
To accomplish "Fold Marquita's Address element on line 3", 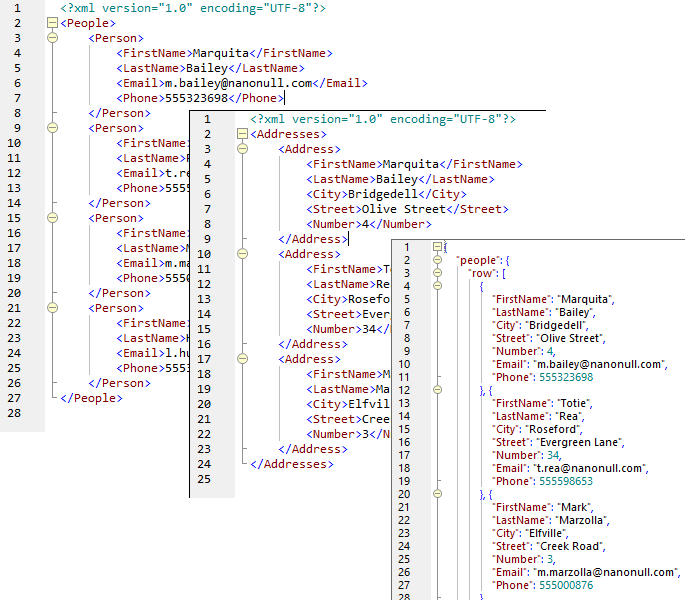I will [242, 149].
